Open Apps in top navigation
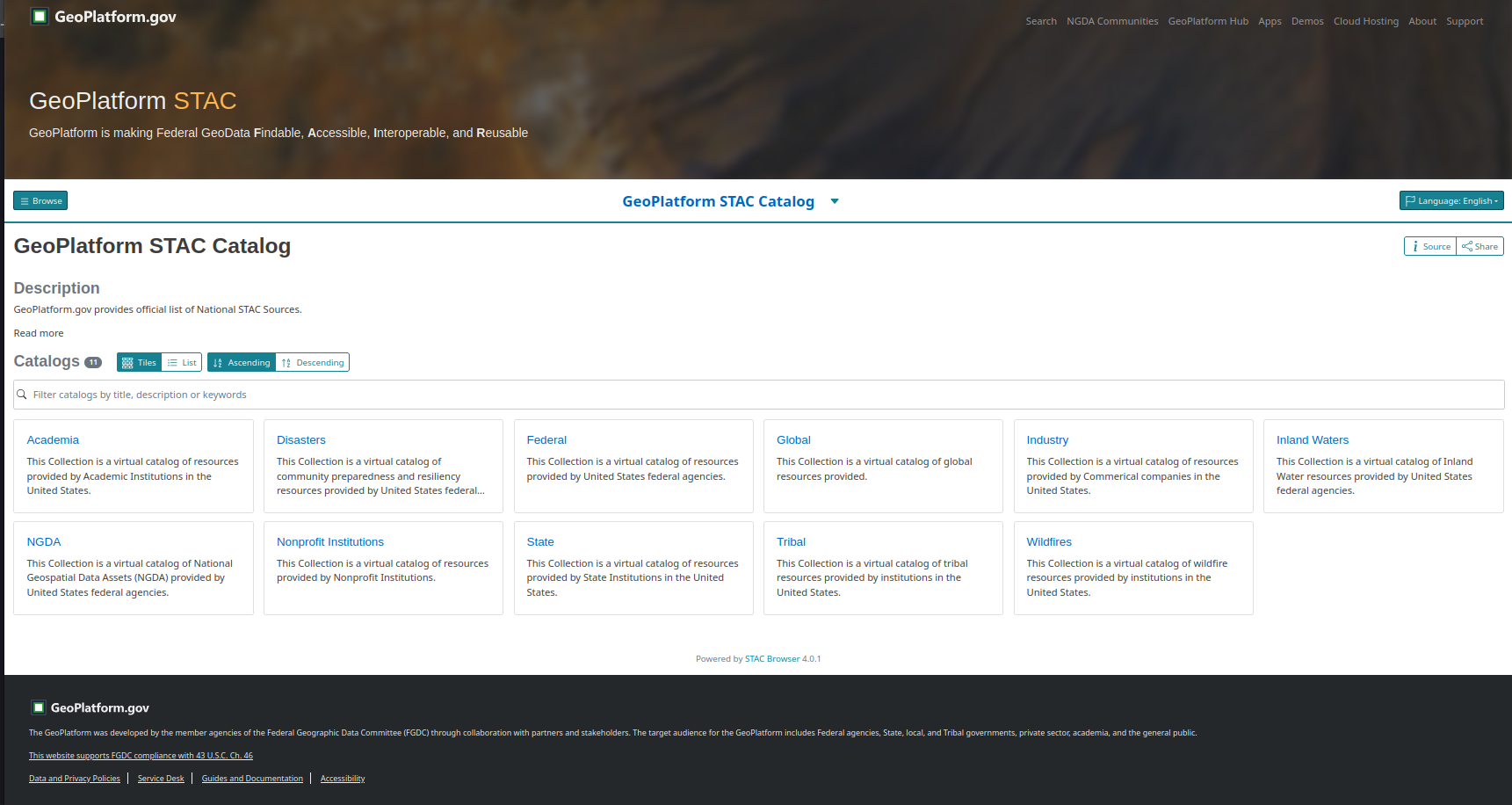 click(1270, 21)
